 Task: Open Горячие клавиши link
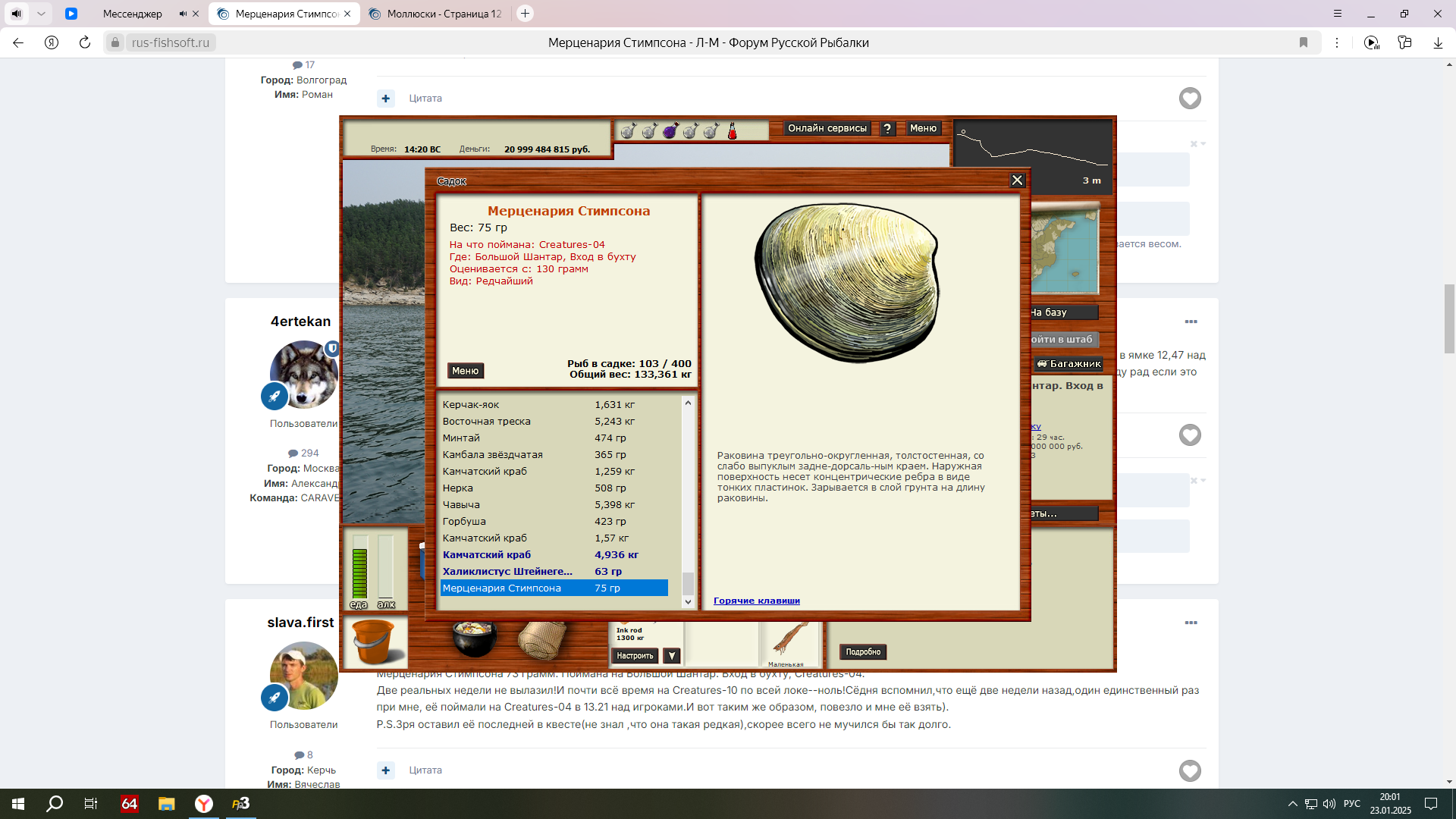tap(756, 601)
